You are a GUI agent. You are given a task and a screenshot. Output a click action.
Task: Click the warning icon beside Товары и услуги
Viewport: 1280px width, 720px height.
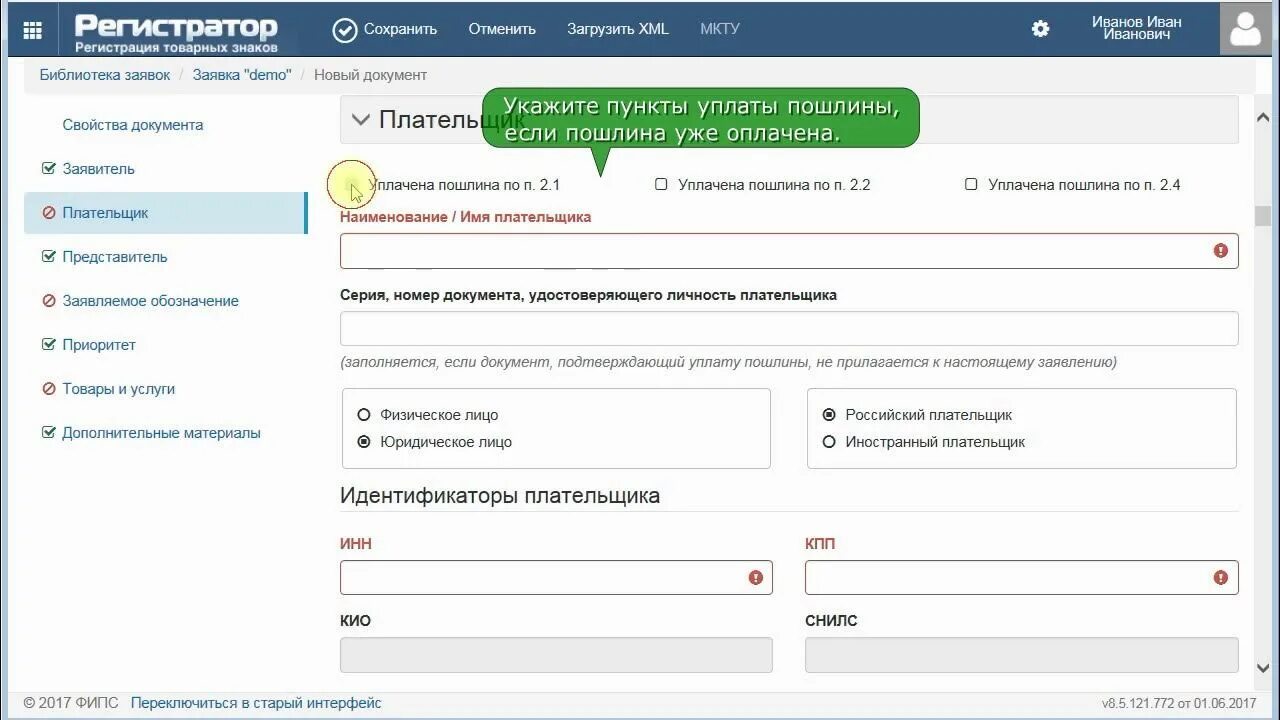tap(48, 389)
